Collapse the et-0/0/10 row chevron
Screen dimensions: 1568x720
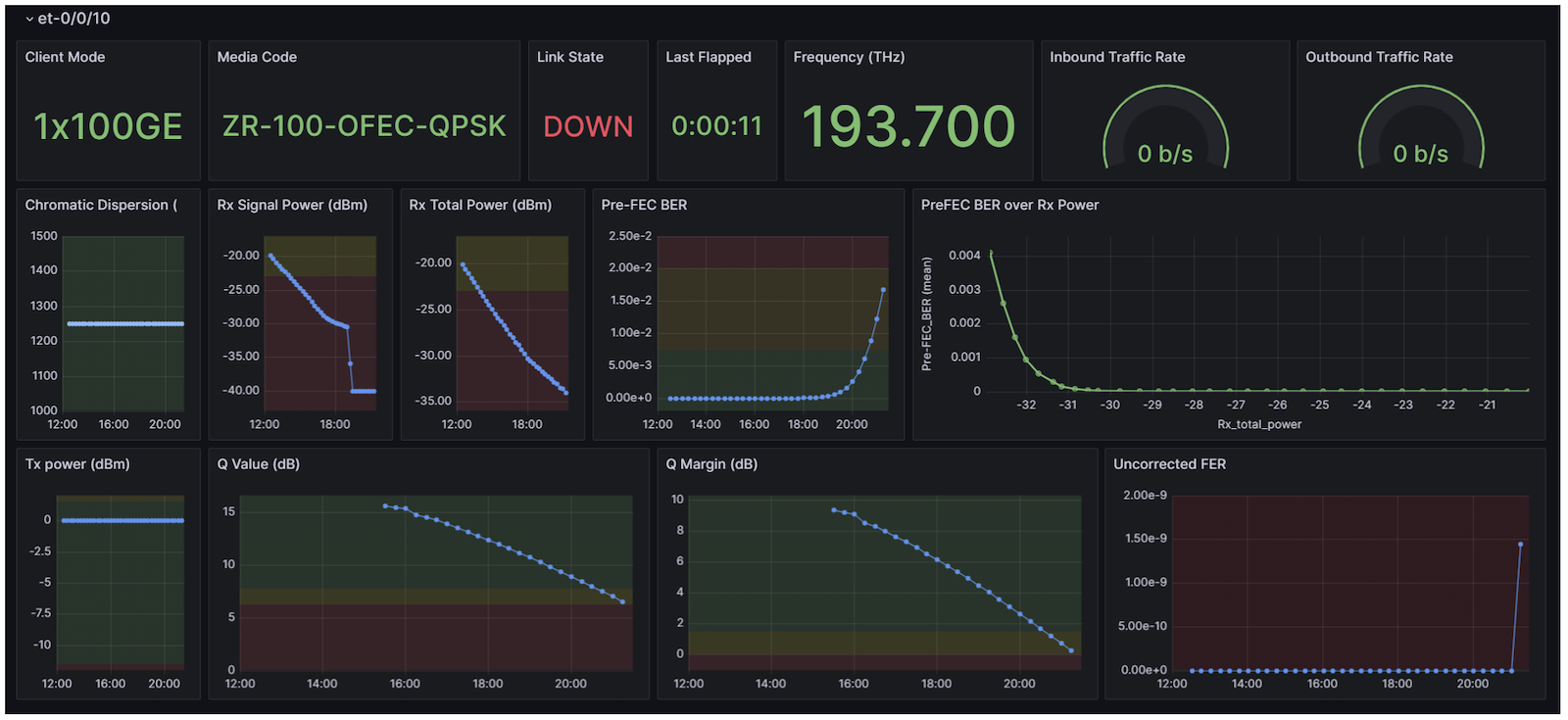click(x=29, y=19)
